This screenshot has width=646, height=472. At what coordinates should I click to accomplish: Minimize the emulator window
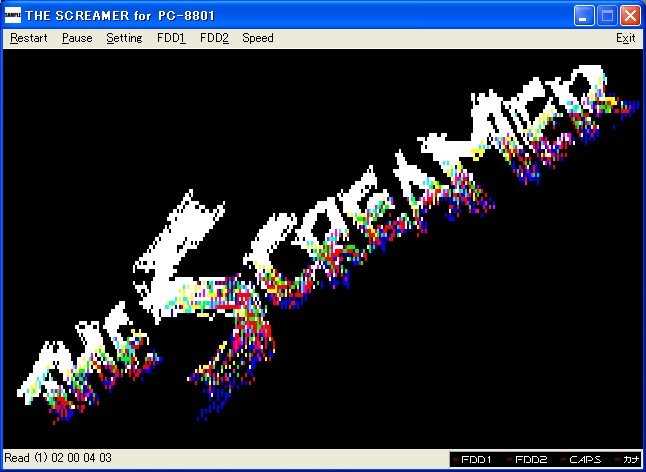(x=585, y=15)
